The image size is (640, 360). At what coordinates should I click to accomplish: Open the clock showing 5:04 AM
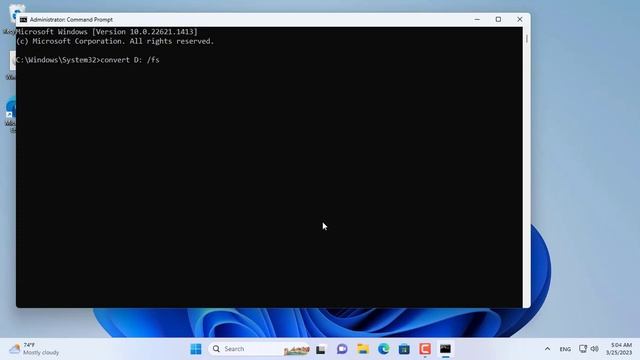619,349
